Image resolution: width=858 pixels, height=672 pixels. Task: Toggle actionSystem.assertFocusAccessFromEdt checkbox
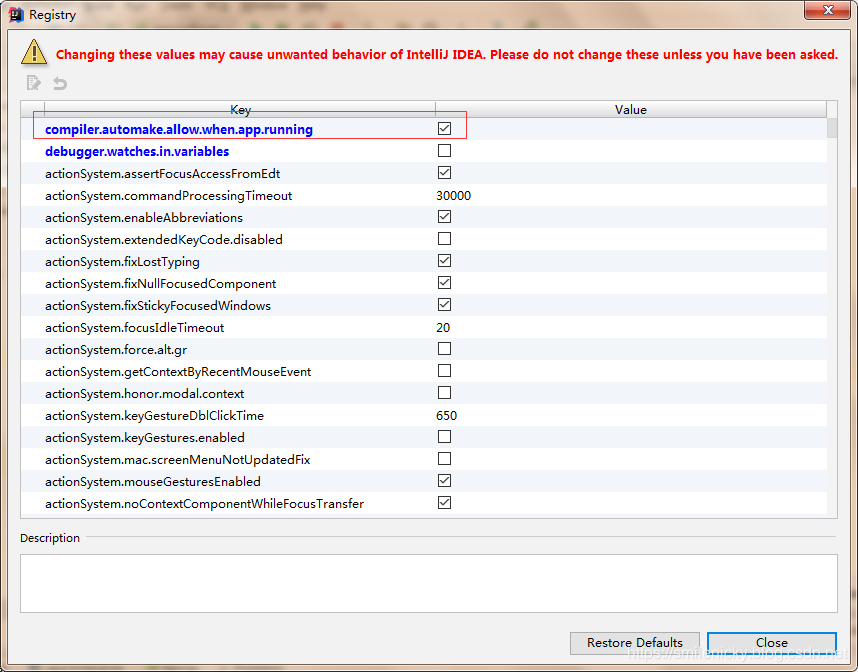(444, 172)
